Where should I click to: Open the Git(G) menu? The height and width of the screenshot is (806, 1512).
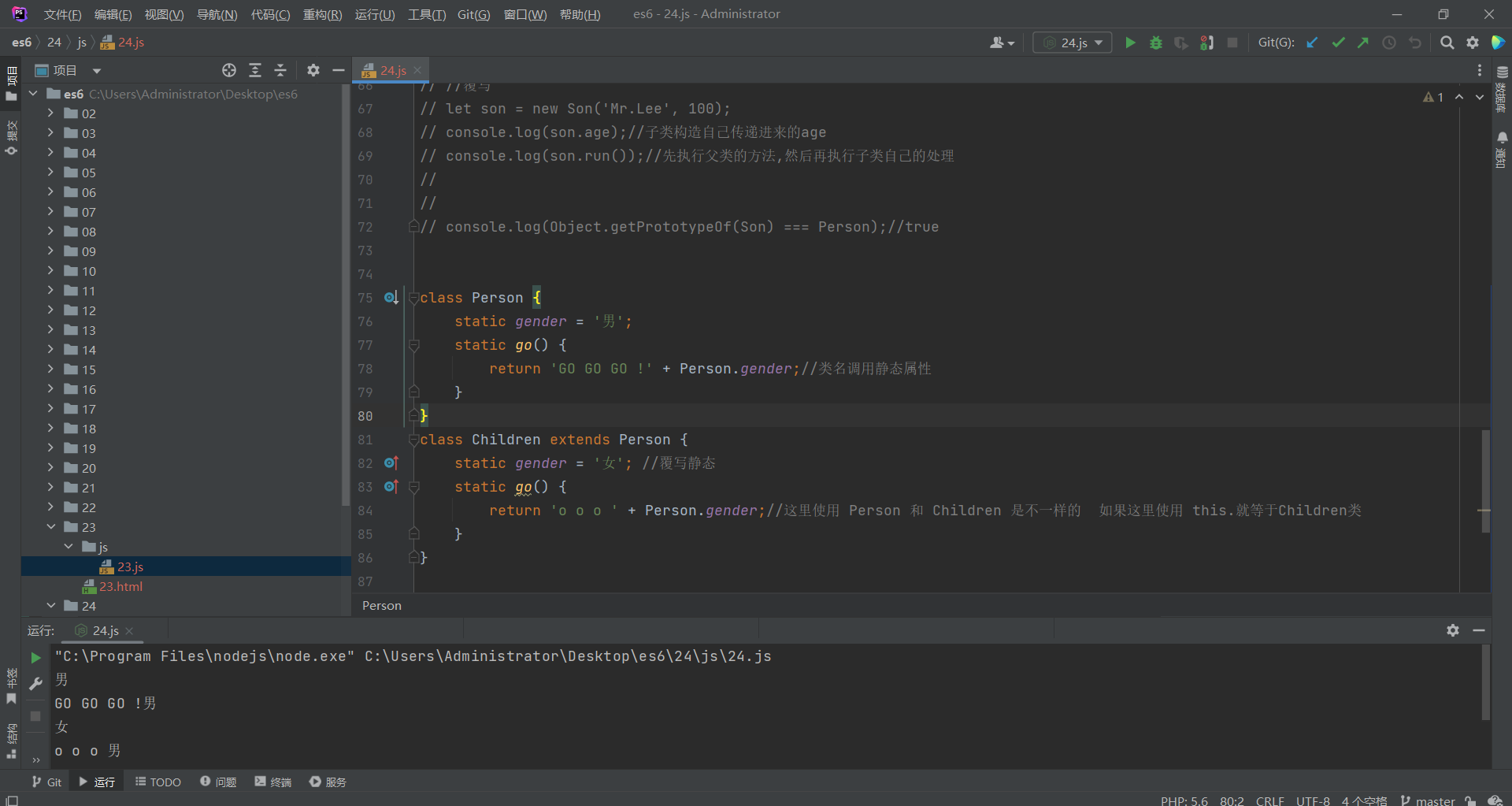(x=473, y=14)
